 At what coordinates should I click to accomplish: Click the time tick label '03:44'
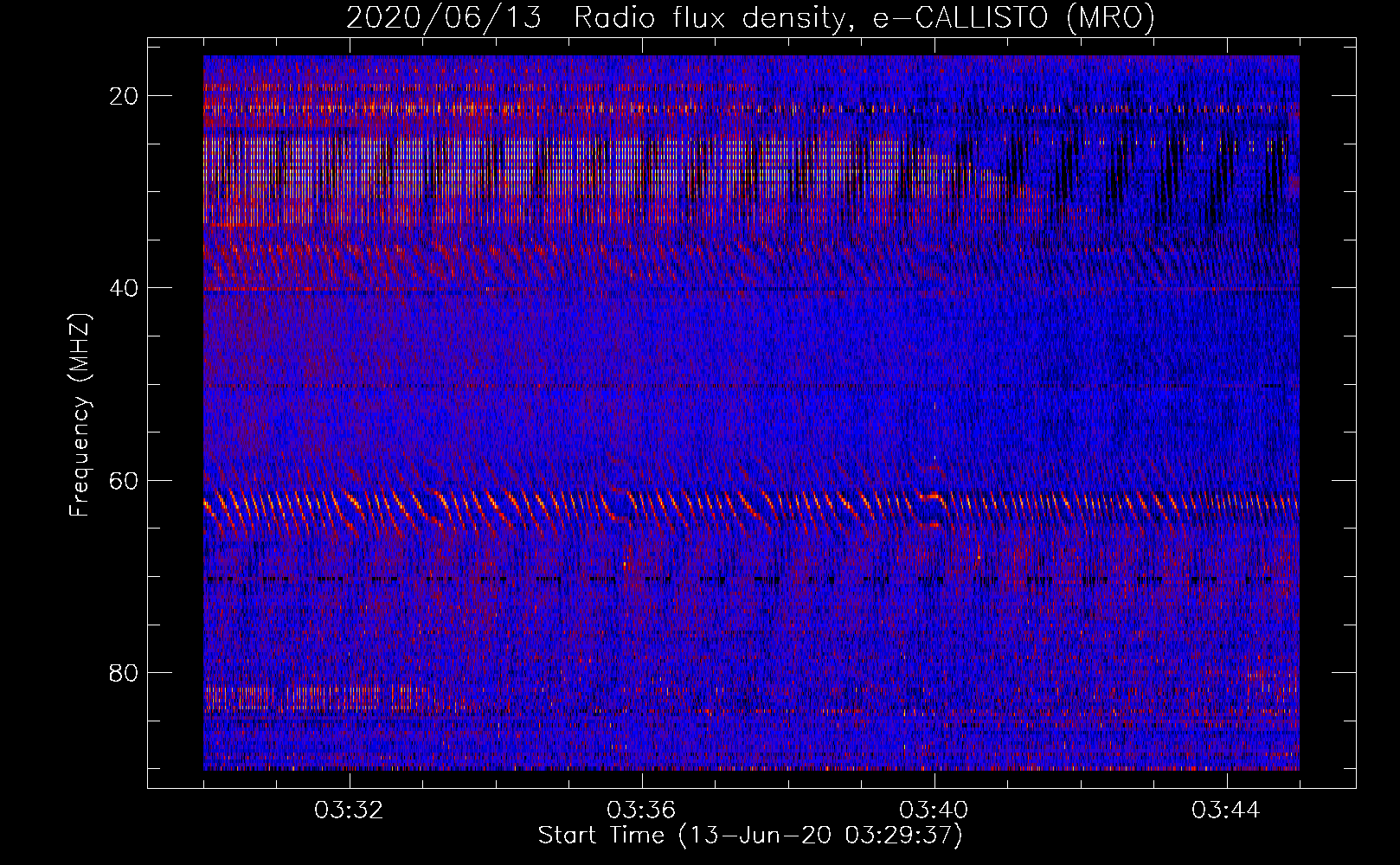pos(1227,811)
